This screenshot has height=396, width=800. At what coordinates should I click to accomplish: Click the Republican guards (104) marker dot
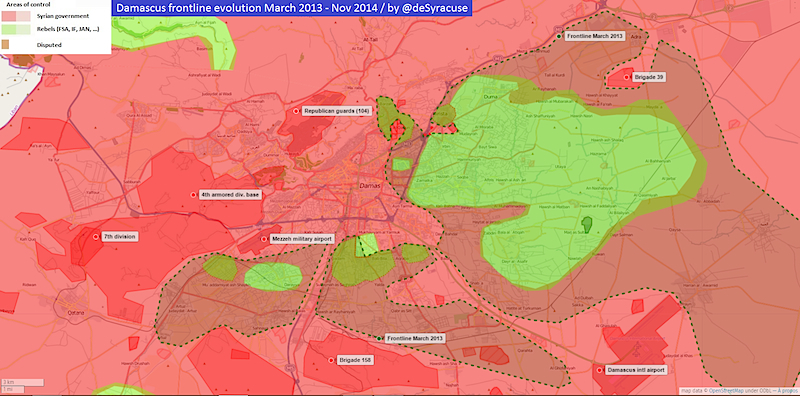(x=295, y=111)
